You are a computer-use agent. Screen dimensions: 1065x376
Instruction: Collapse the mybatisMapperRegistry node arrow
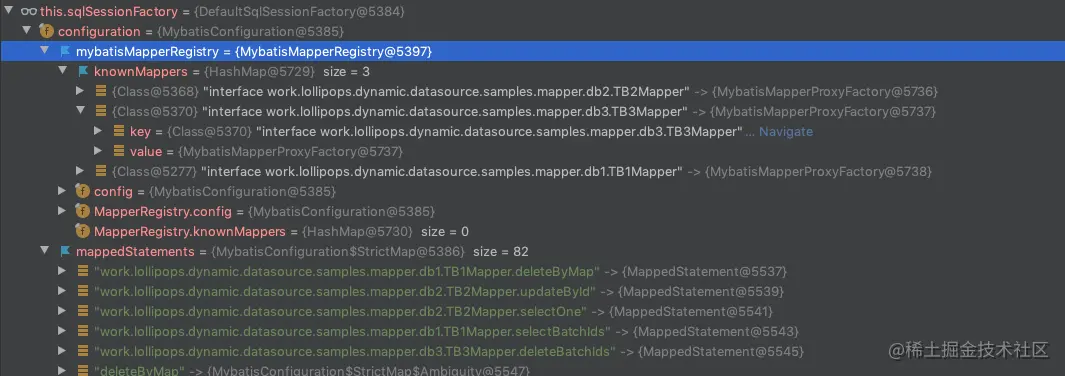[44, 51]
